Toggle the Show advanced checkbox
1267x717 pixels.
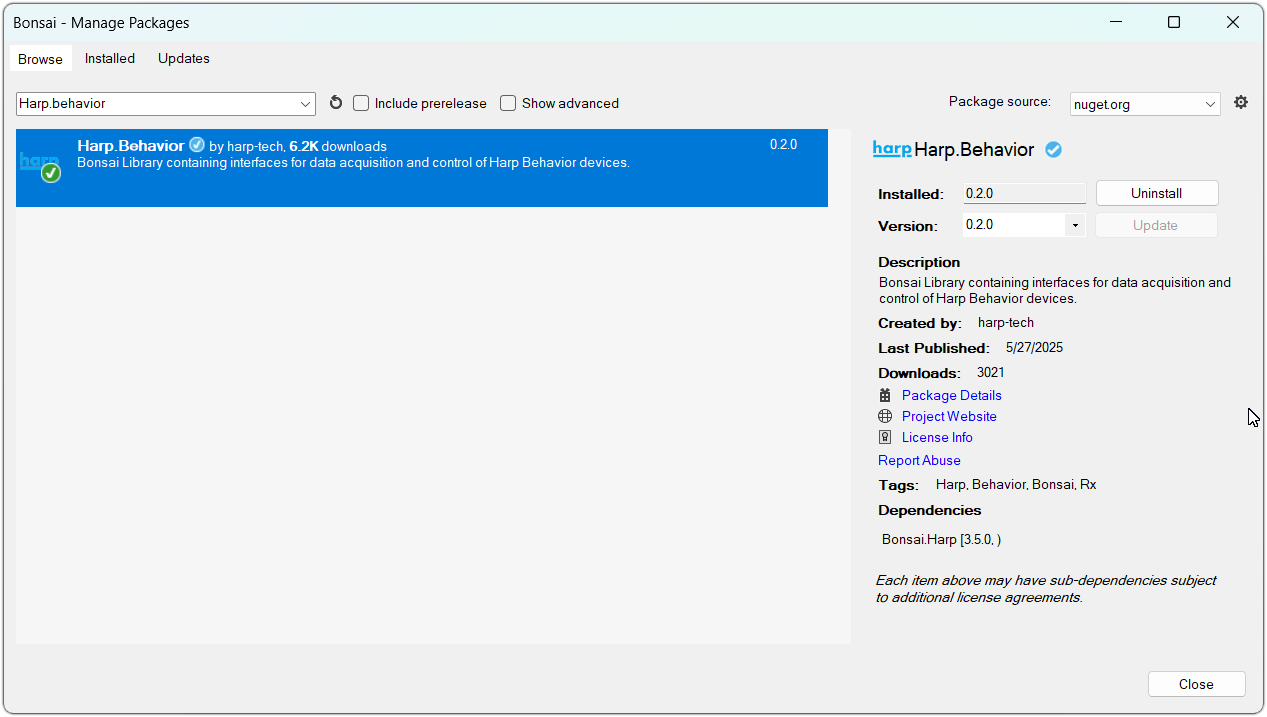pos(508,103)
